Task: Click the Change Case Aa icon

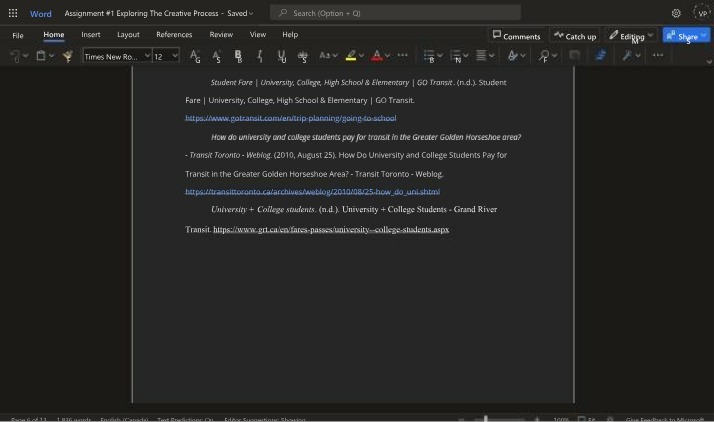Action: (x=325, y=56)
